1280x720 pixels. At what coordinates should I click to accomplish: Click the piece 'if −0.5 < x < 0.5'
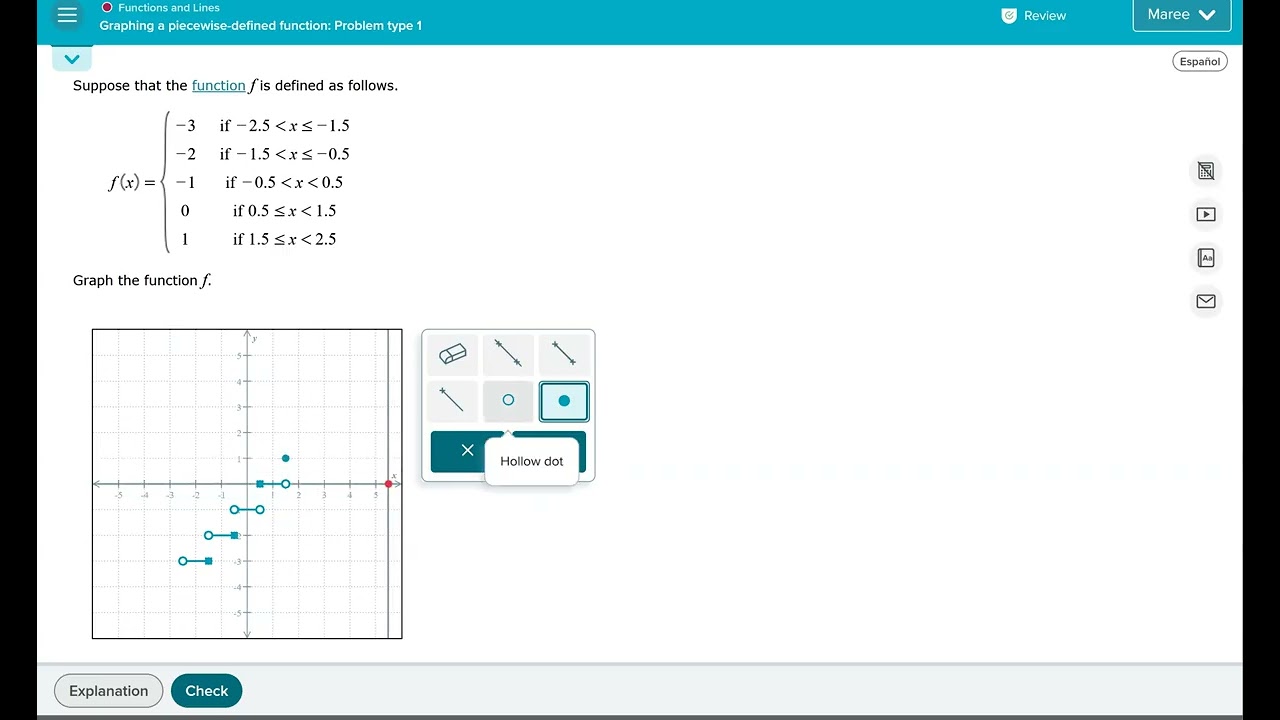pyautogui.click(x=284, y=182)
